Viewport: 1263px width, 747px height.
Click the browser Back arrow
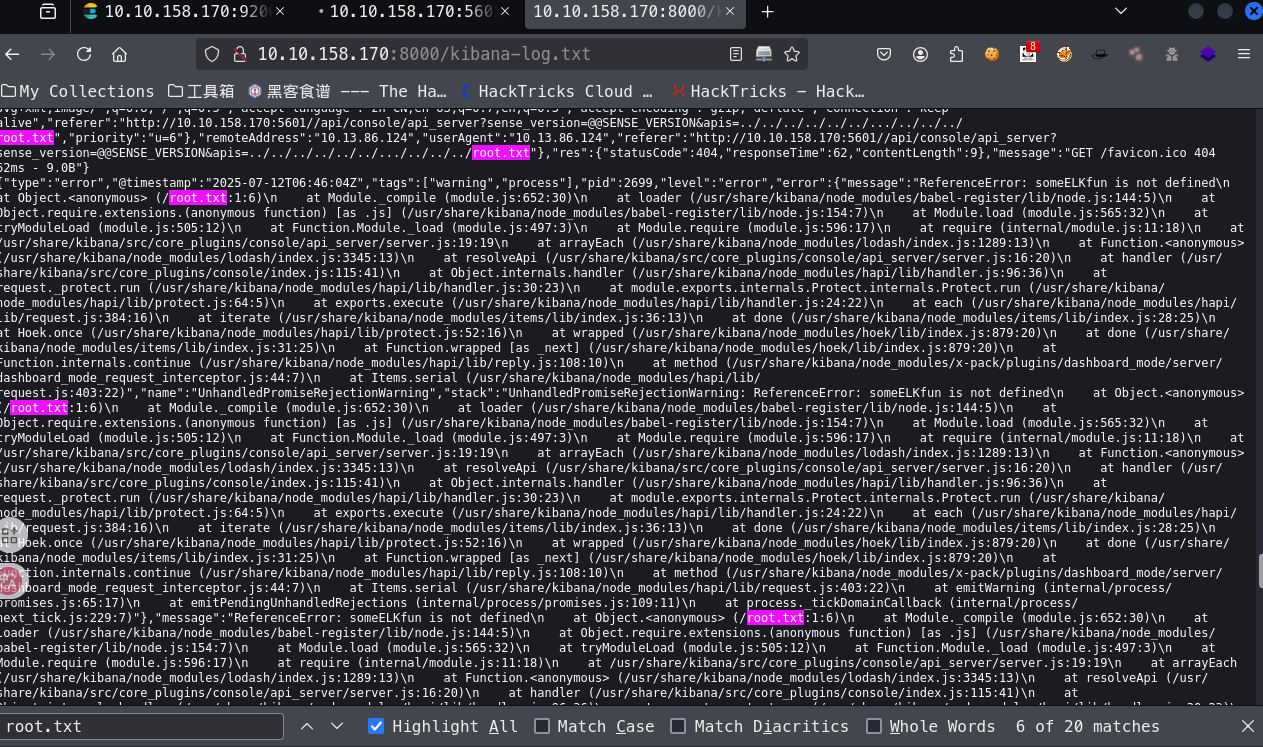pos(13,54)
